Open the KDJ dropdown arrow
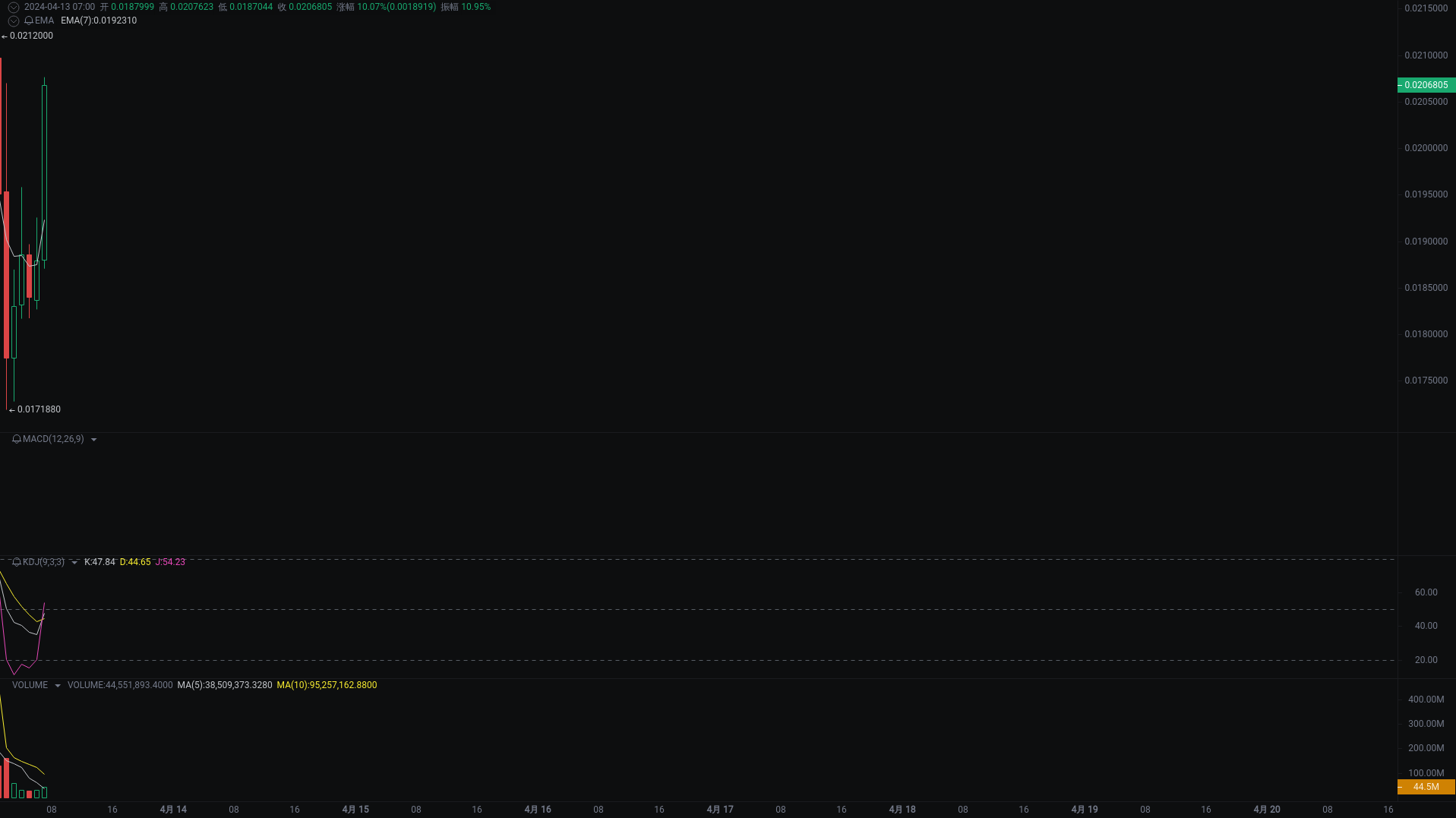The width and height of the screenshot is (1456, 818). pyautogui.click(x=74, y=562)
